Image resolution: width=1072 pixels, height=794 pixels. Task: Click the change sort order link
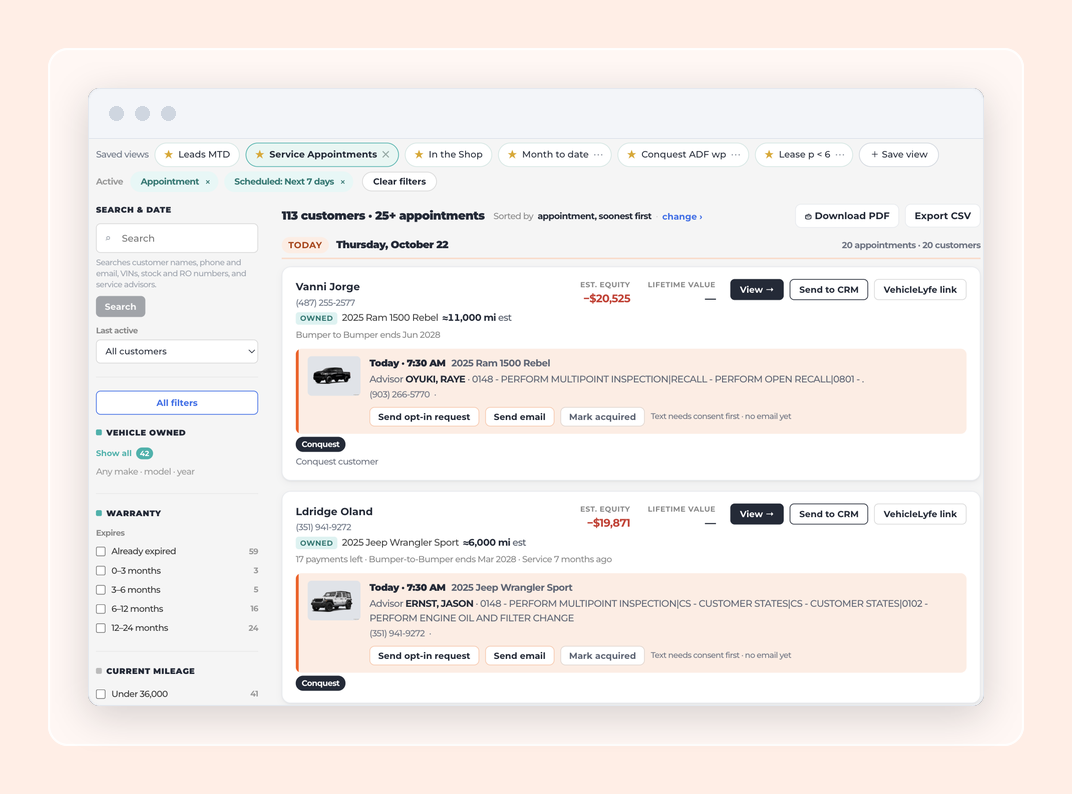tap(682, 217)
